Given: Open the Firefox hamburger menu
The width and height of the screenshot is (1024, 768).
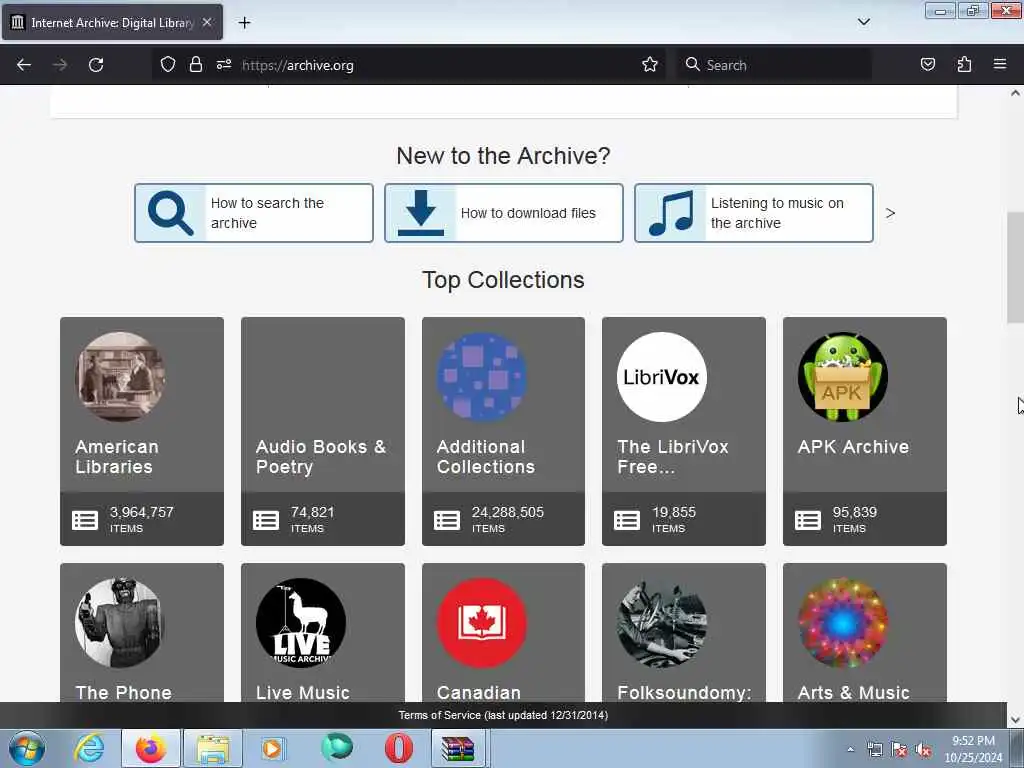Looking at the screenshot, I should click(x=999, y=65).
